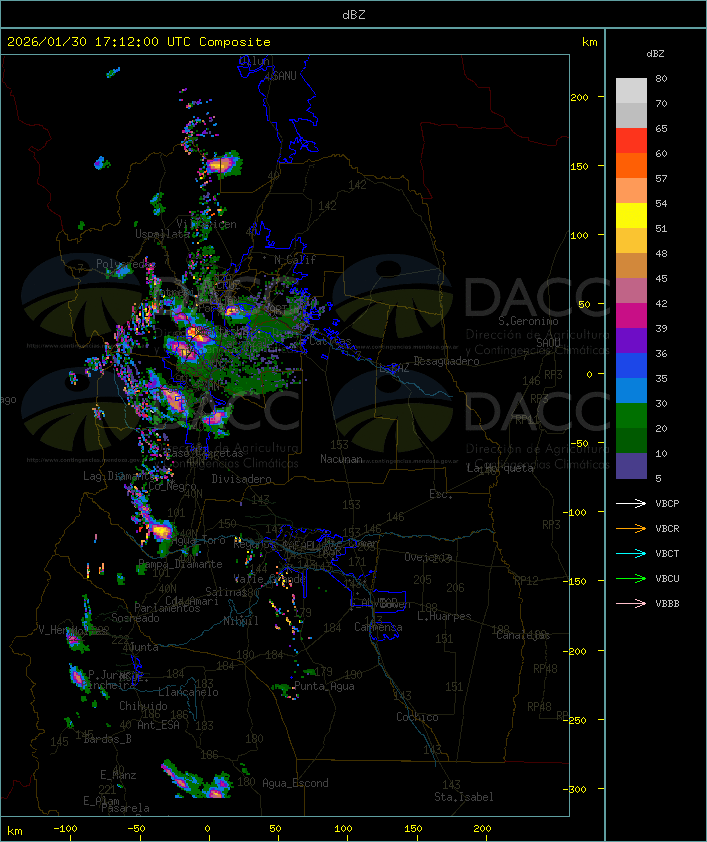Click the Divisadero place label
The height and width of the screenshot is (842, 707).
[x=242, y=479]
